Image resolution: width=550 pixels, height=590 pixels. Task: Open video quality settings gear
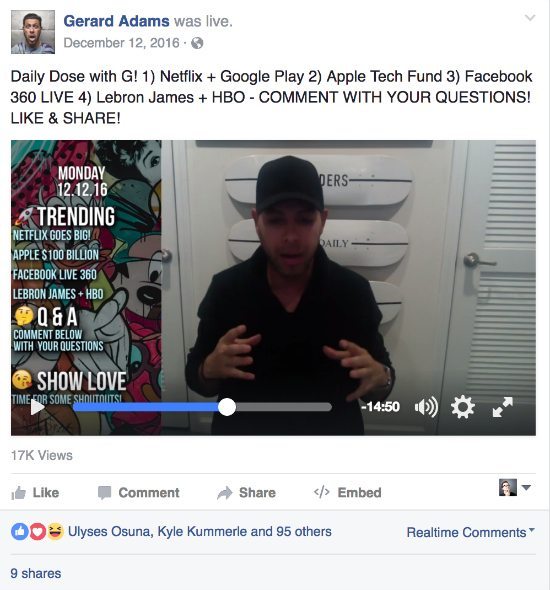[x=463, y=407]
